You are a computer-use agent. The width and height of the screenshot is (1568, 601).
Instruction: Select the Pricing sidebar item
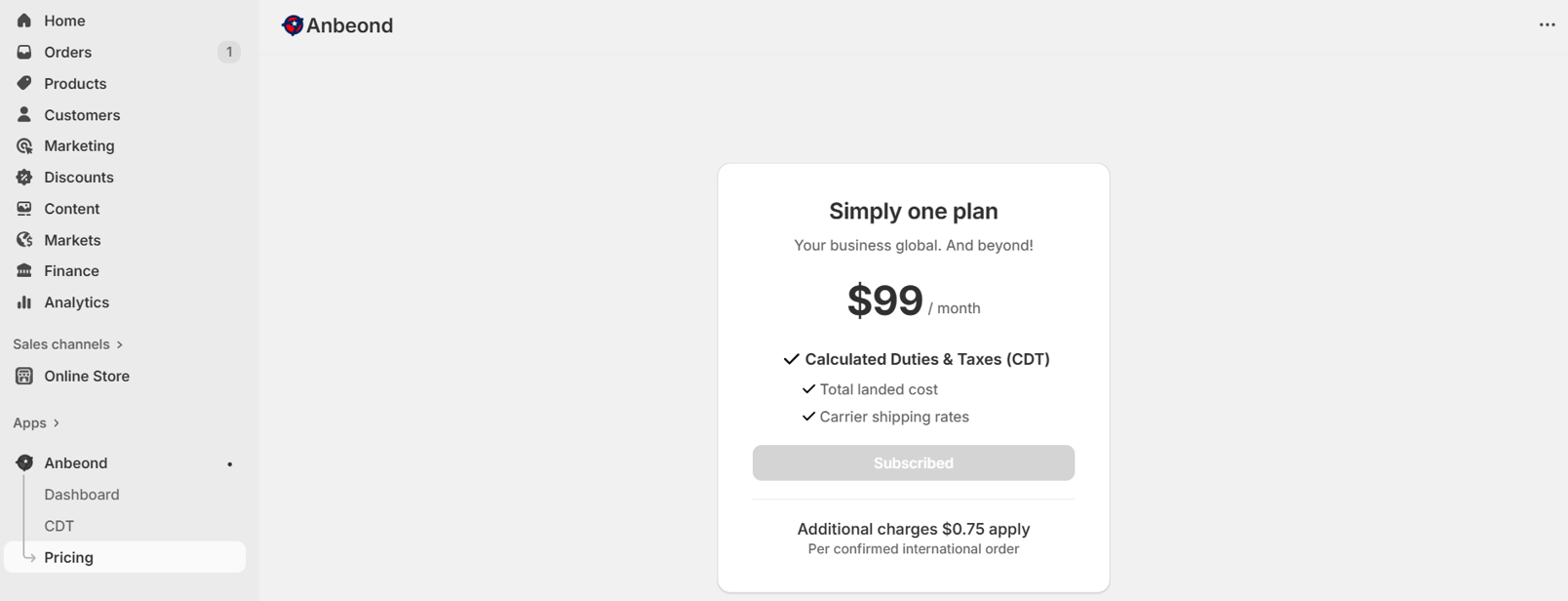(69, 557)
